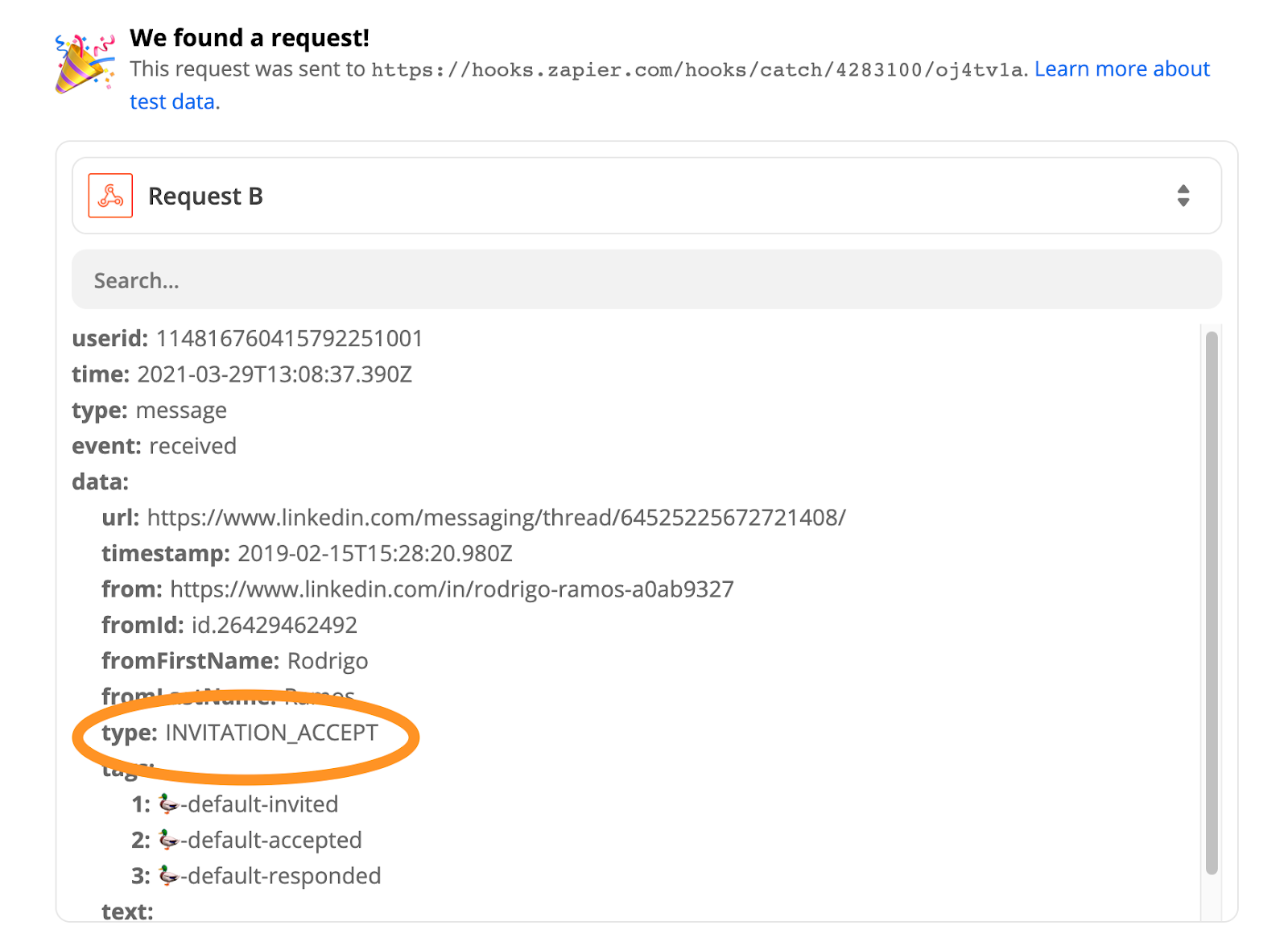This screenshot has width=1288, height=942.
Task: Open the Request B dropdown selector
Action: click(x=646, y=196)
